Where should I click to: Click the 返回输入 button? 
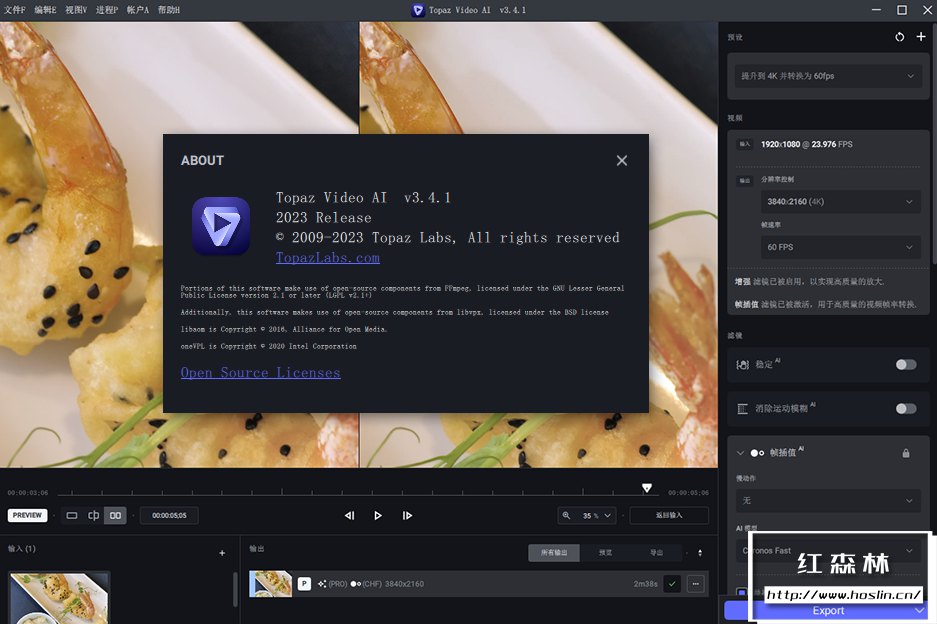[669, 515]
